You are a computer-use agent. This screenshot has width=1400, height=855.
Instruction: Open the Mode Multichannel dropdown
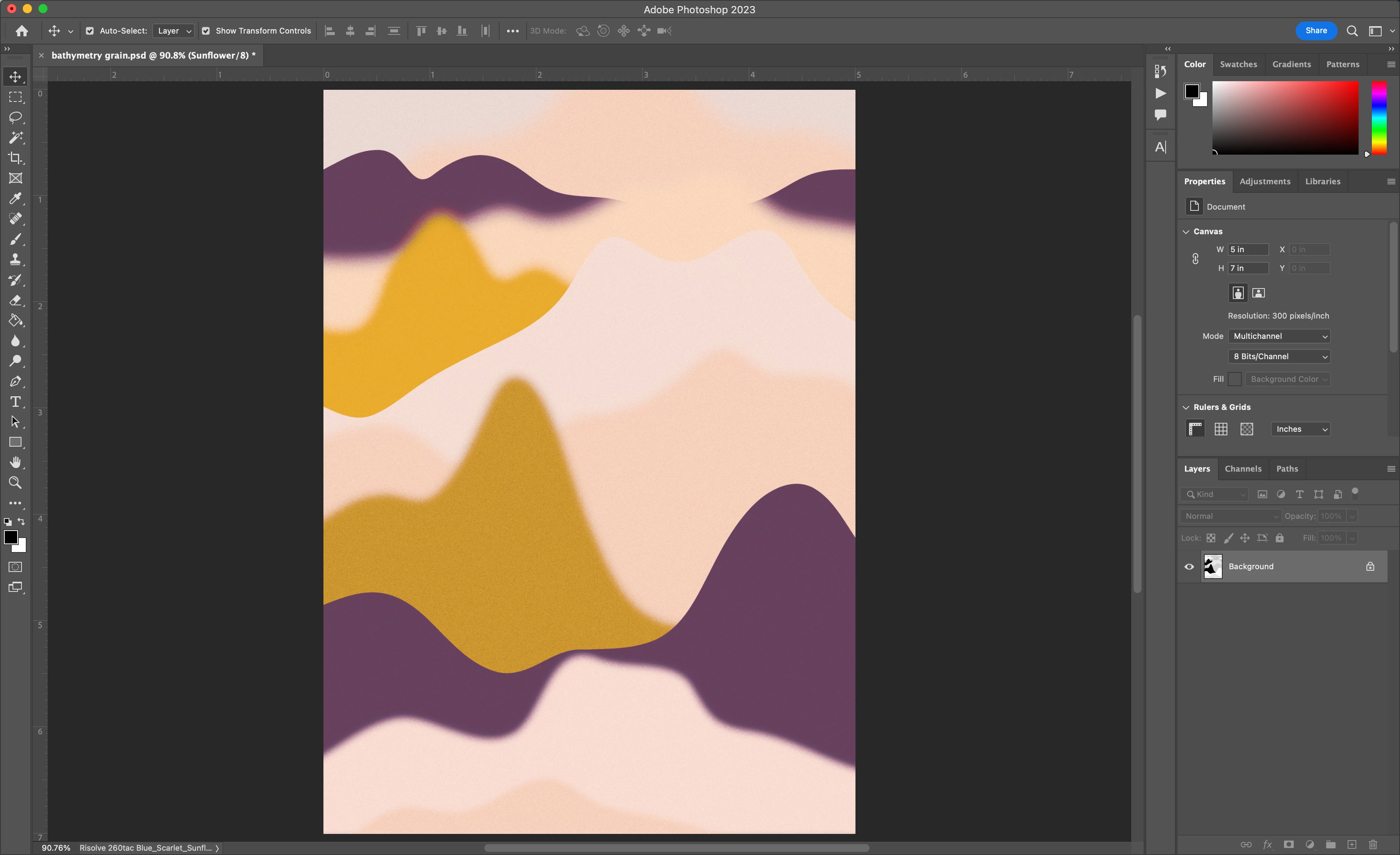[1279, 336]
